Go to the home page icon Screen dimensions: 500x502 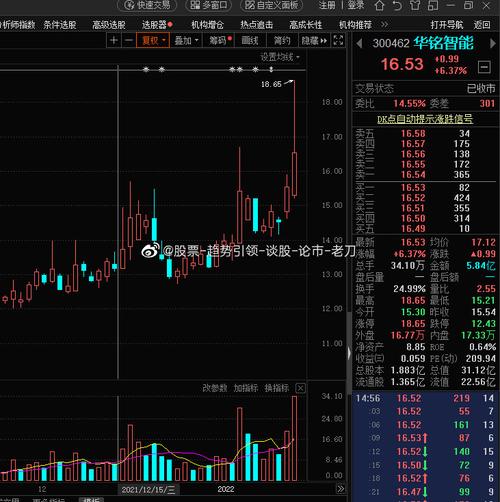379,6
